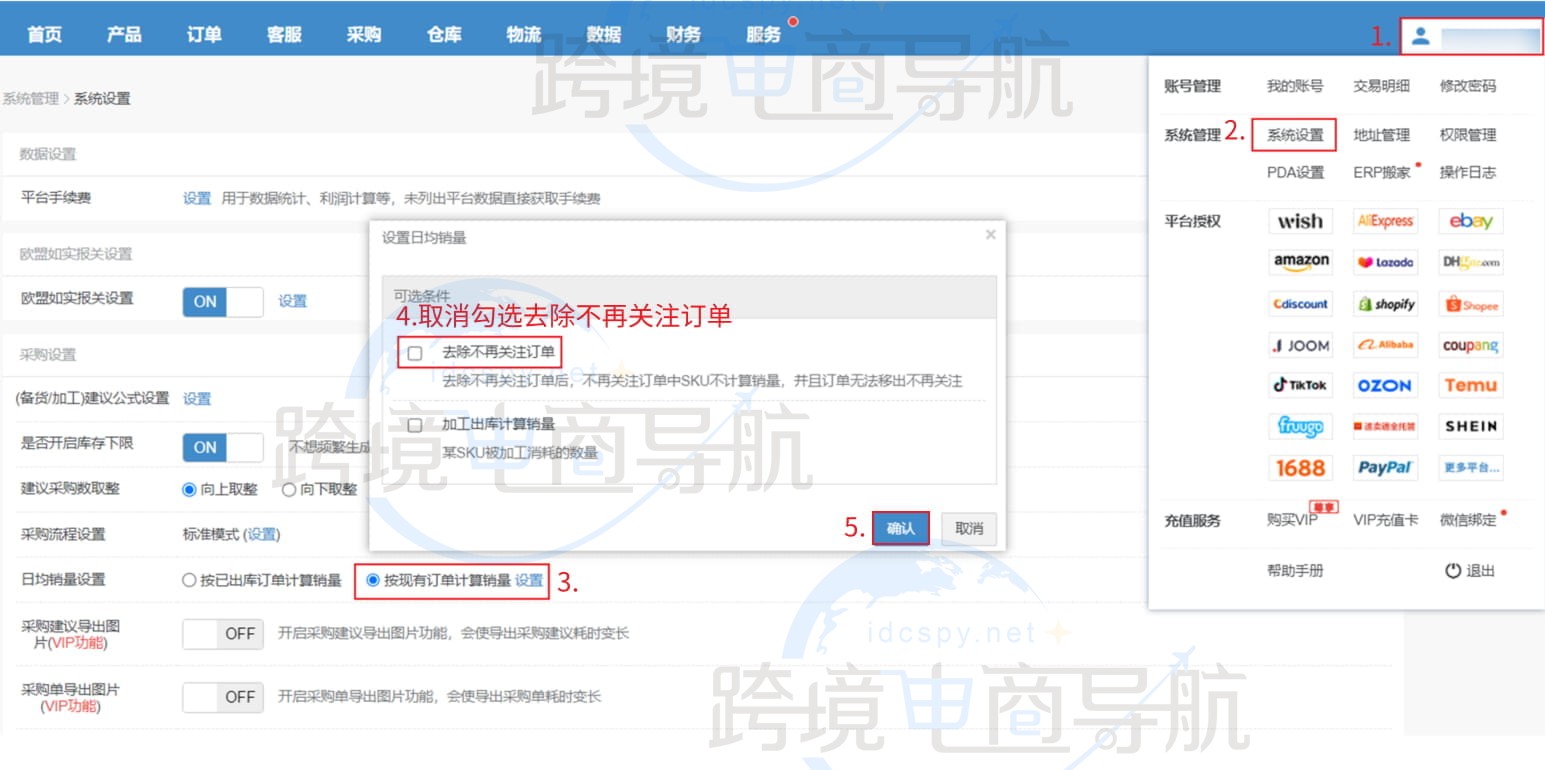Click 确认 to confirm daily sales settings
The image size is (1545, 770).
click(x=900, y=528)
